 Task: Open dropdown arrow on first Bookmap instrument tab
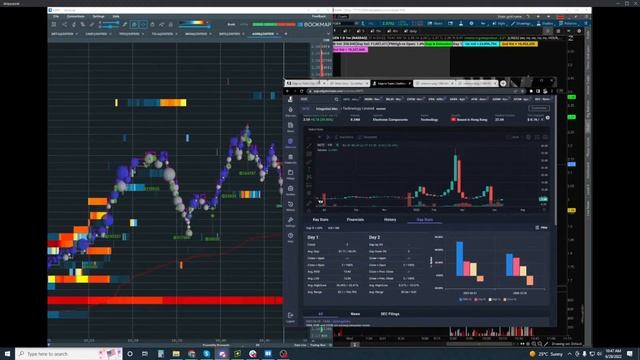click(76, 34)
